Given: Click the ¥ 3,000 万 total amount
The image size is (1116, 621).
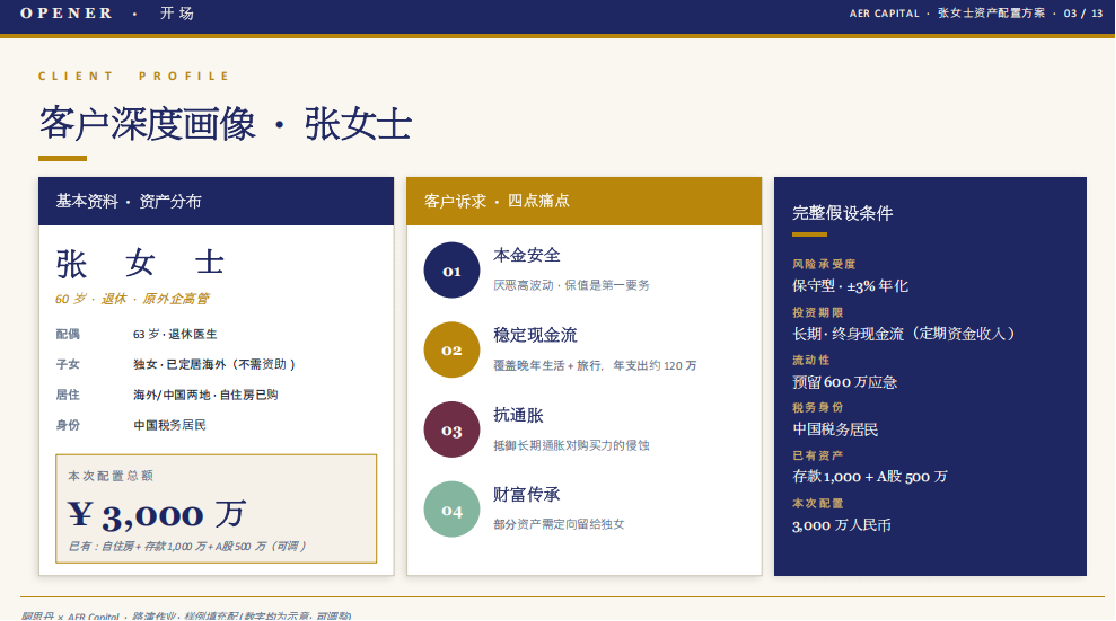Looking at the screenshot, I should point(157,514).
